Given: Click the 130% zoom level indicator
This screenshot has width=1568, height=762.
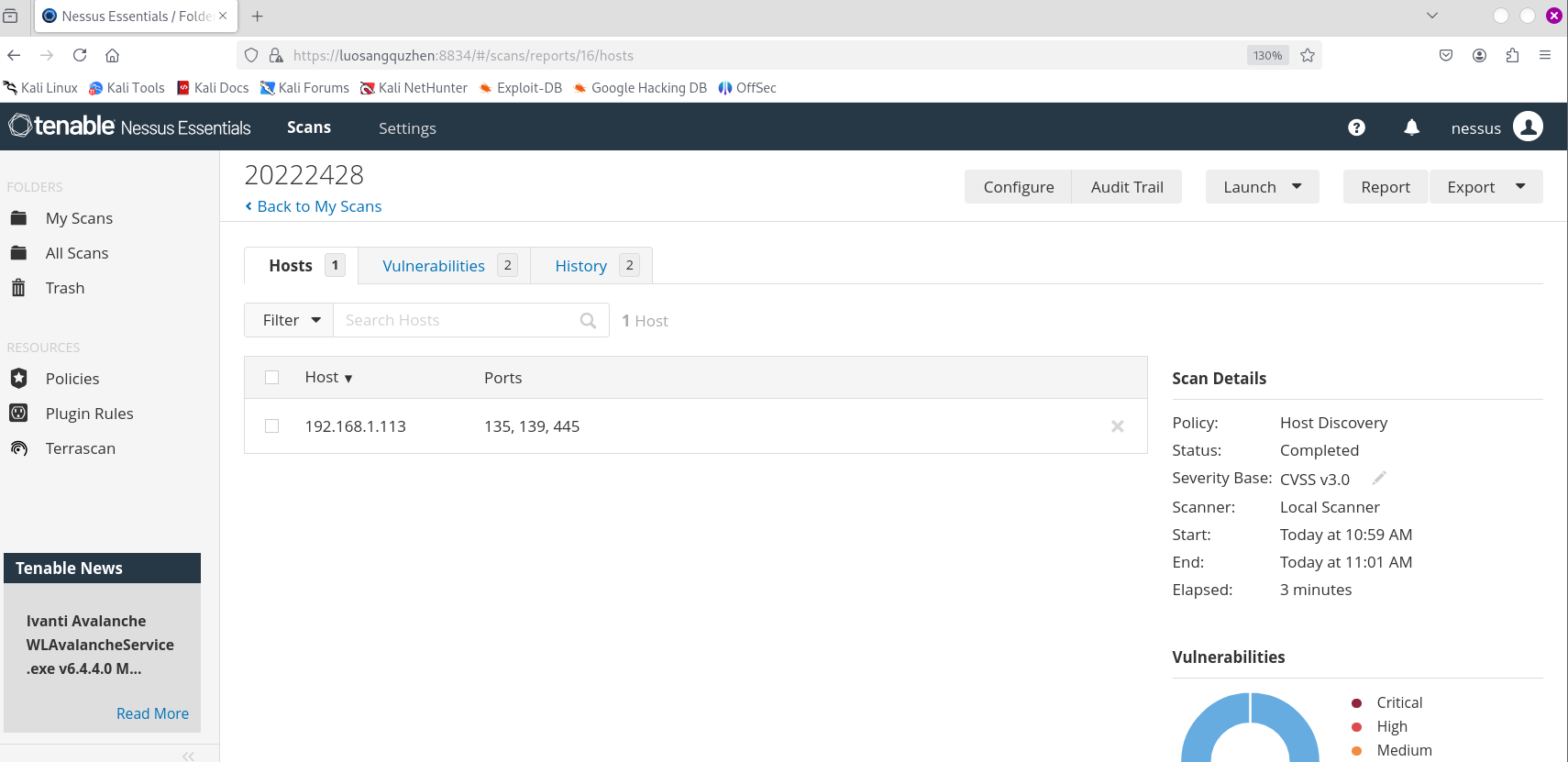Looking at the screenshot, I should 1267,55.
